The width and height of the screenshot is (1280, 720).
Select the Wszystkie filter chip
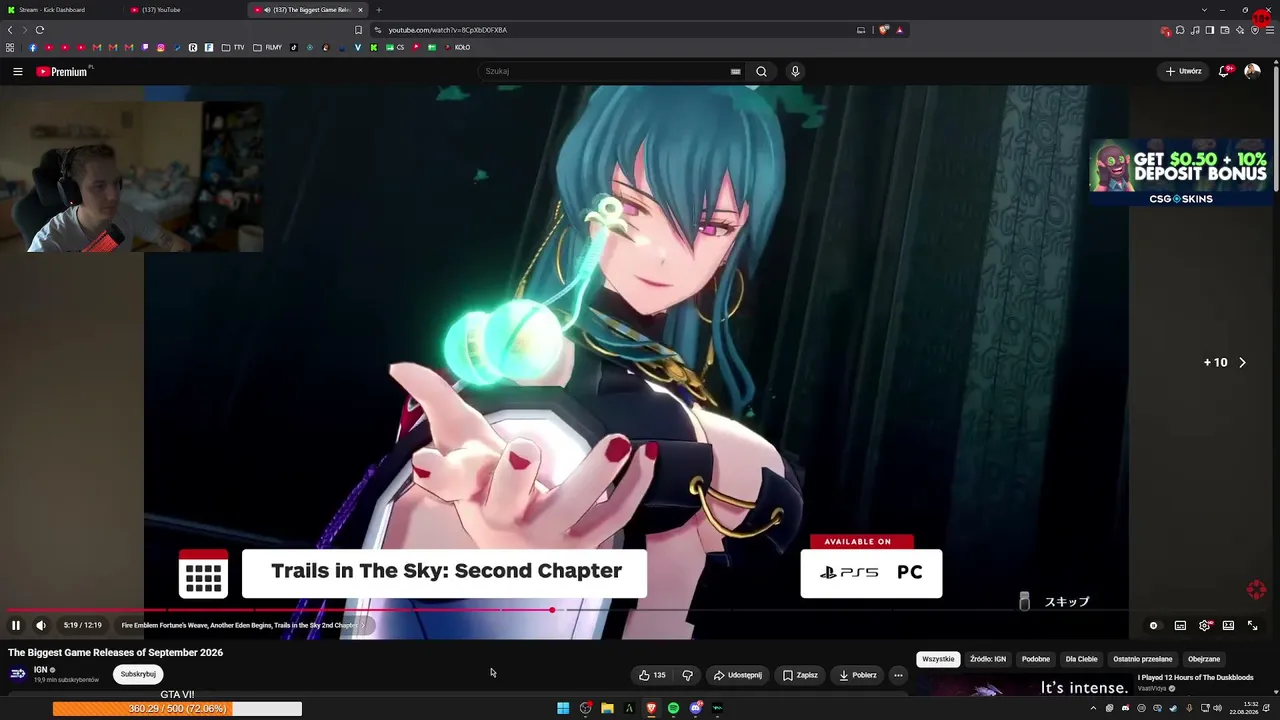[938, 659]
